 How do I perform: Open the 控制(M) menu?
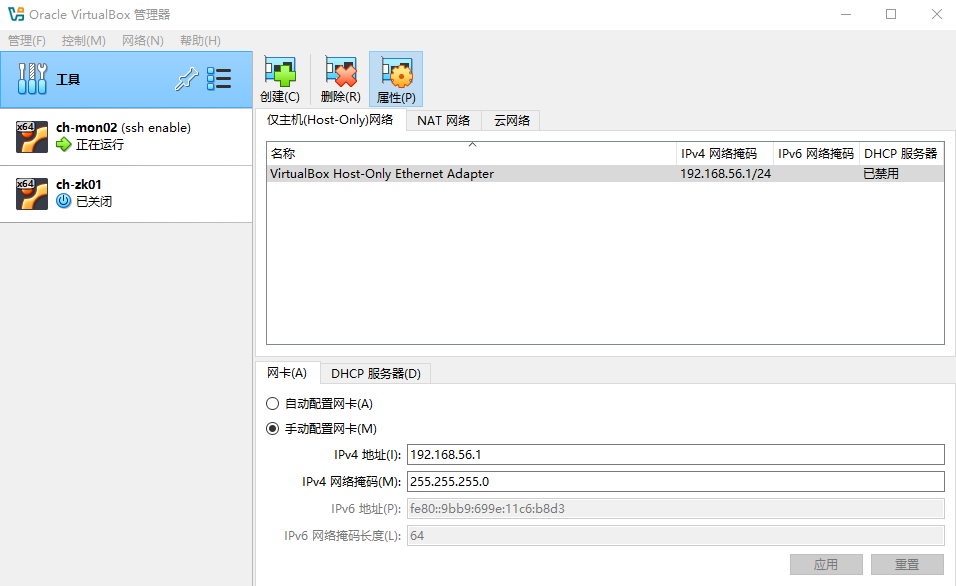point(84,41)
